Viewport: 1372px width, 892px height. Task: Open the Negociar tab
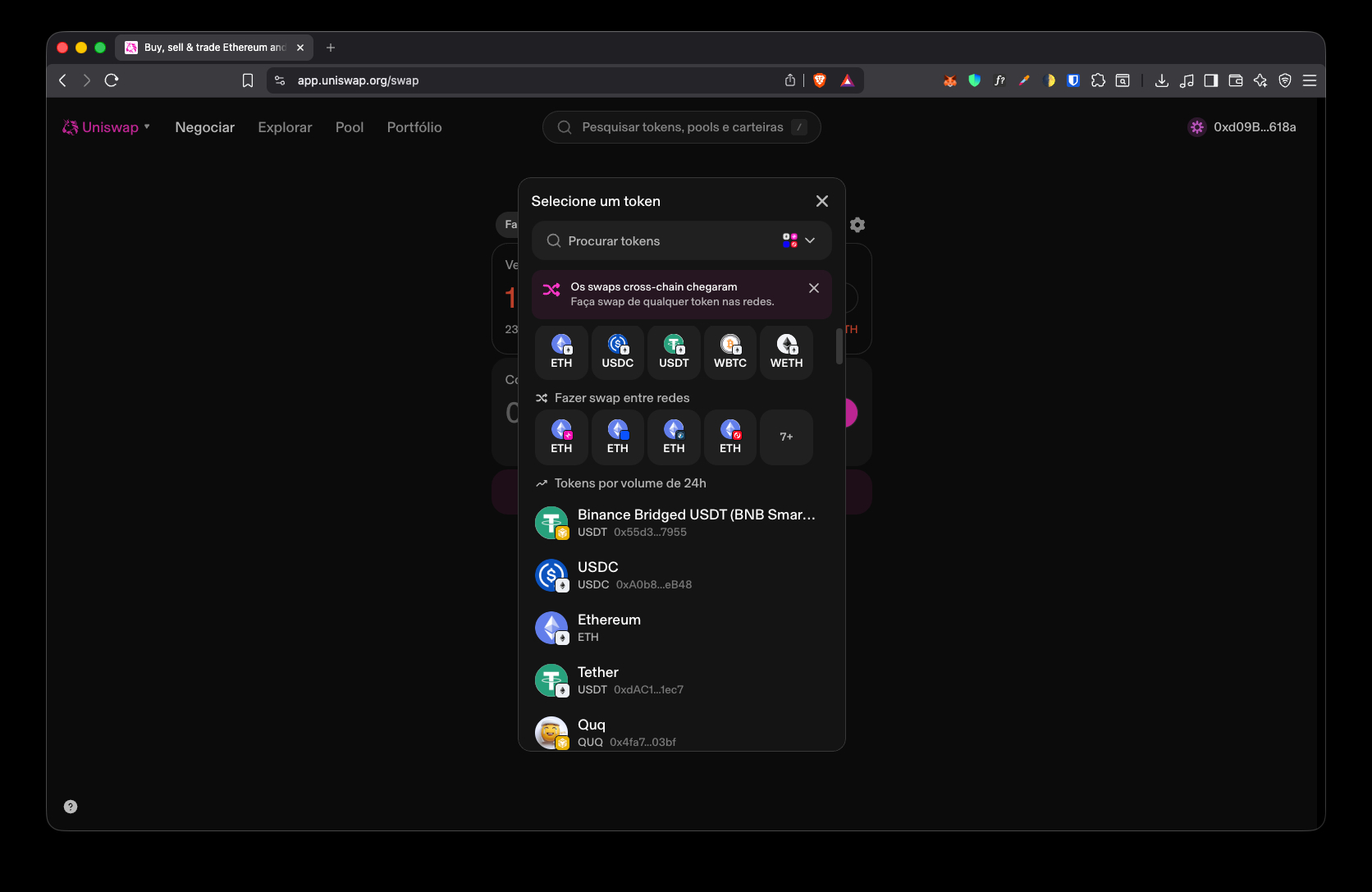205,127
